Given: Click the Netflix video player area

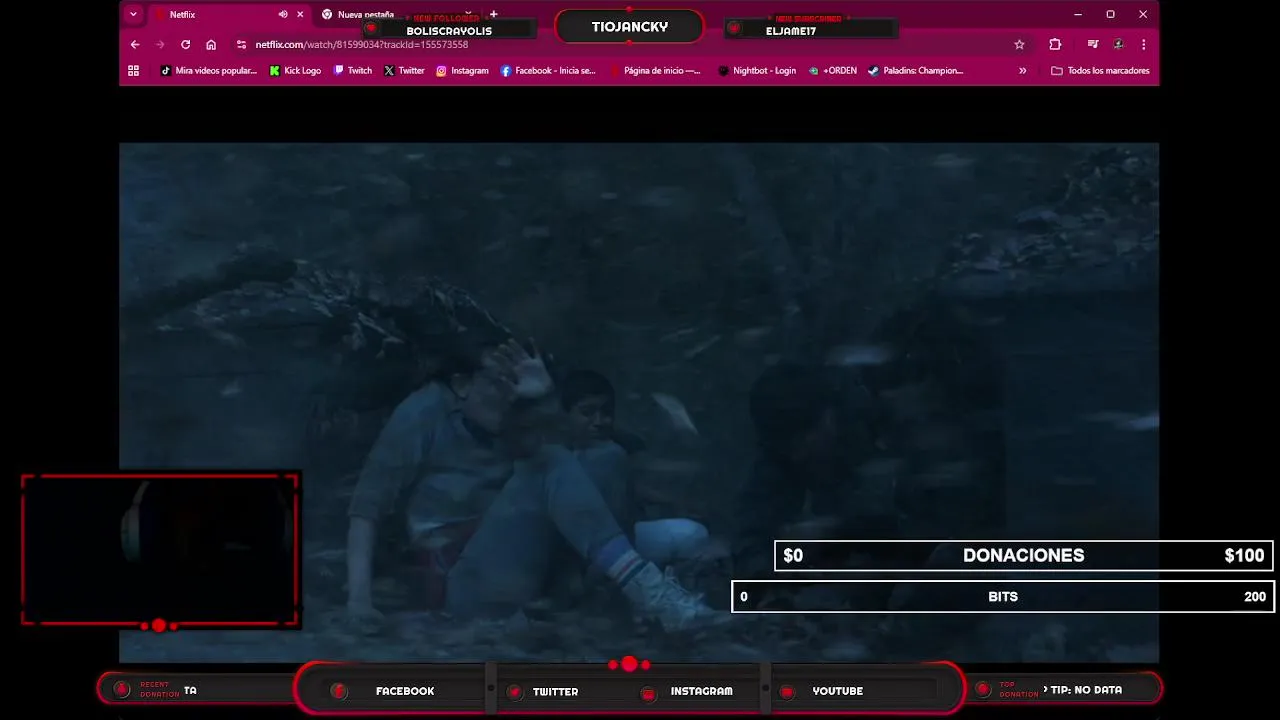Looking at the screenshot, I should pos(639,402).
